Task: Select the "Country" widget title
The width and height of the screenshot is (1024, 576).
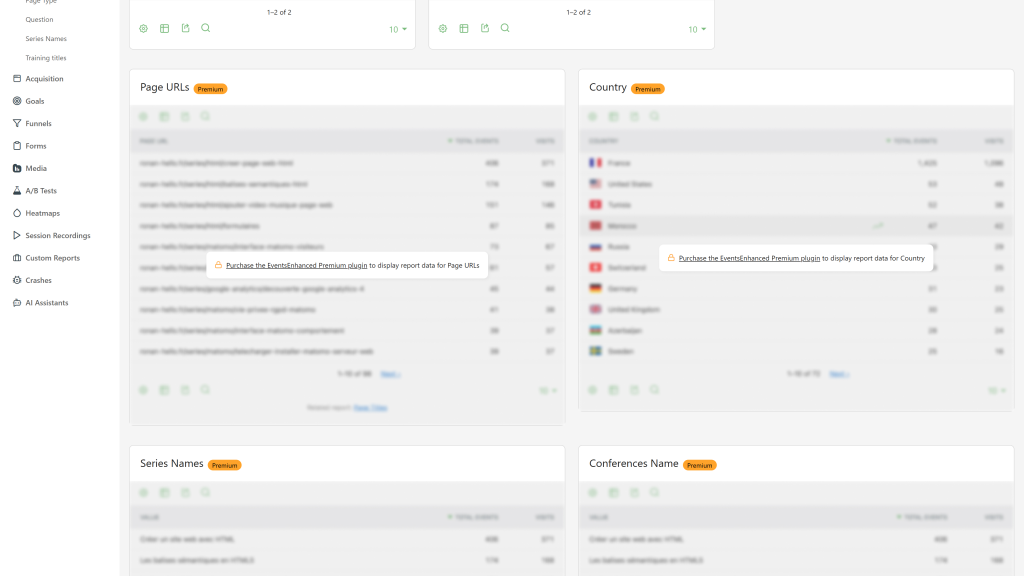Action: pos(608,88)
